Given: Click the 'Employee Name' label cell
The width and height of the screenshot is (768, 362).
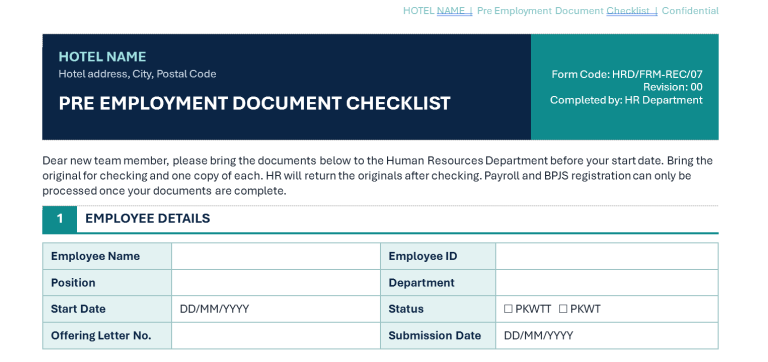Looking at the screenshot, I should point(107,256).
